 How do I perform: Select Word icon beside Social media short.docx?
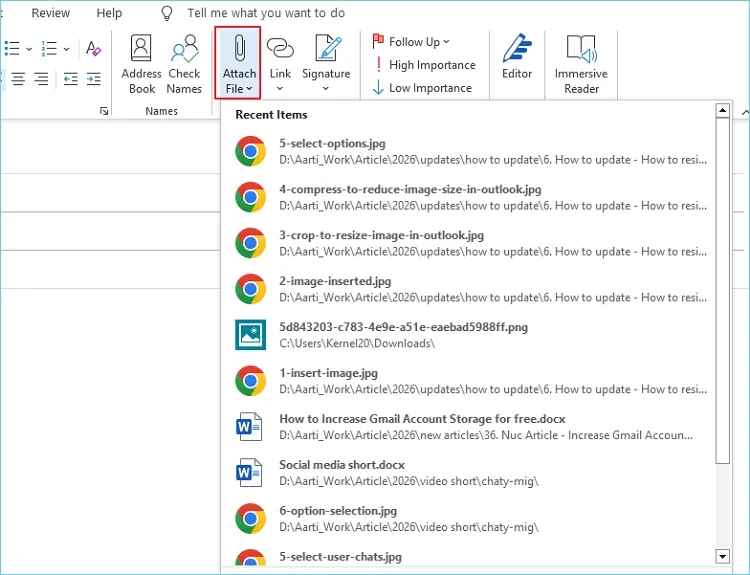point(249,473)
